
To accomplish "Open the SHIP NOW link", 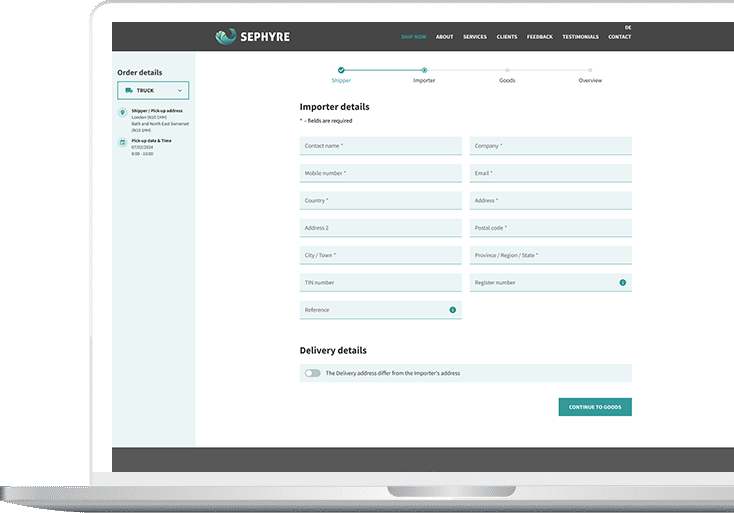I will (413, 37).
